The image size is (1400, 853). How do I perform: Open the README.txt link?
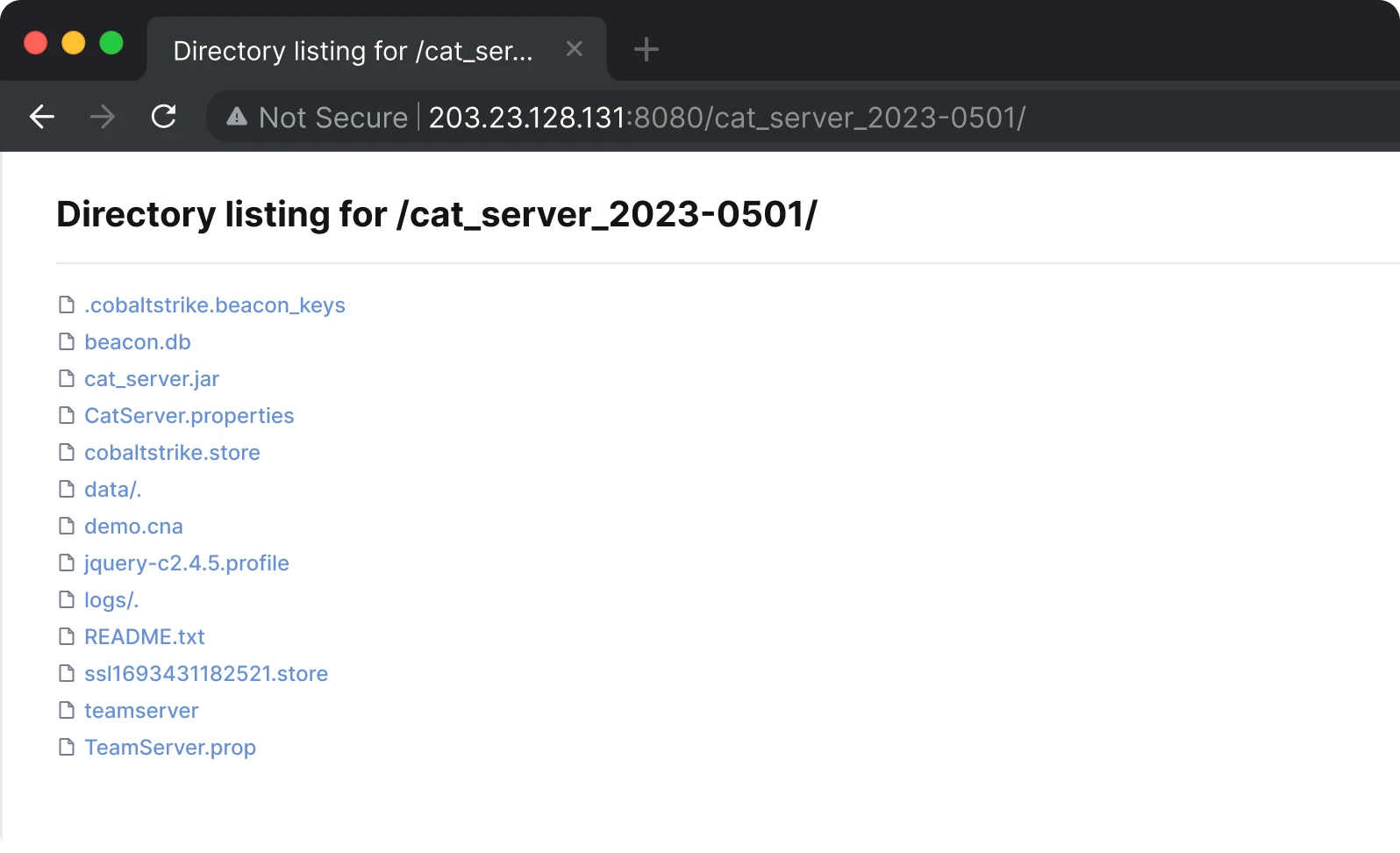point(145,637)
